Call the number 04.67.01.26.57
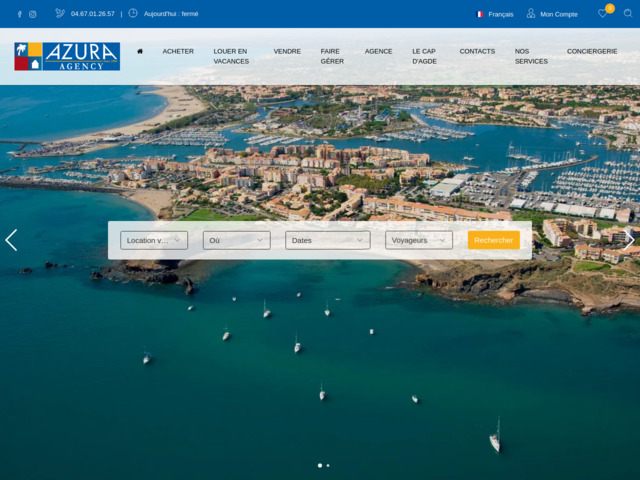 pos(93,14)
